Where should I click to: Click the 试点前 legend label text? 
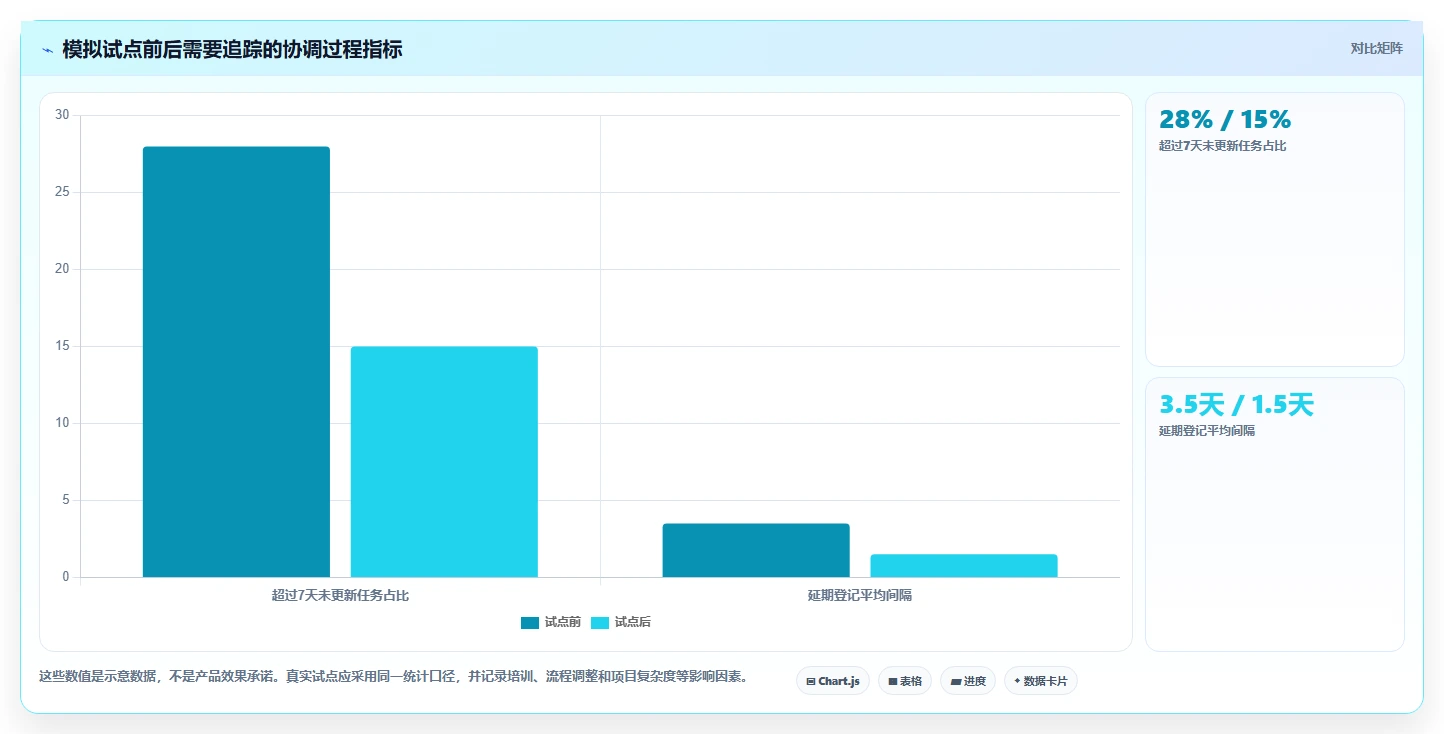[563, 622]
